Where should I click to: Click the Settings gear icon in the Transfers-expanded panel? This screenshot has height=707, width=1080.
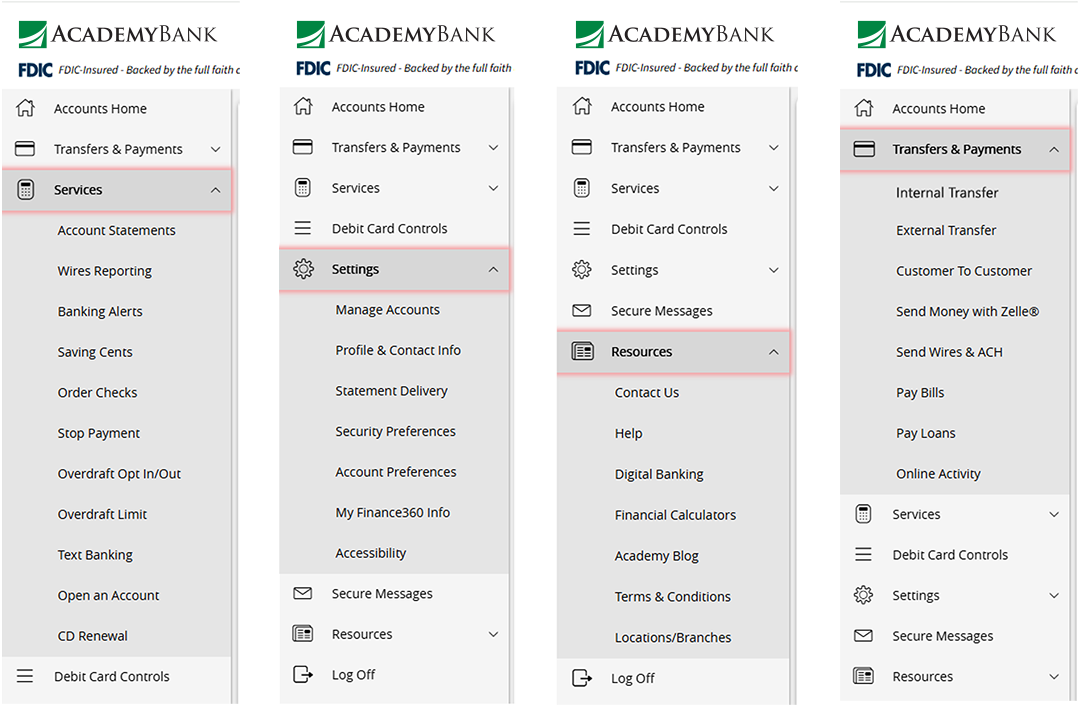pyautogui.click(x=863, y=595)
